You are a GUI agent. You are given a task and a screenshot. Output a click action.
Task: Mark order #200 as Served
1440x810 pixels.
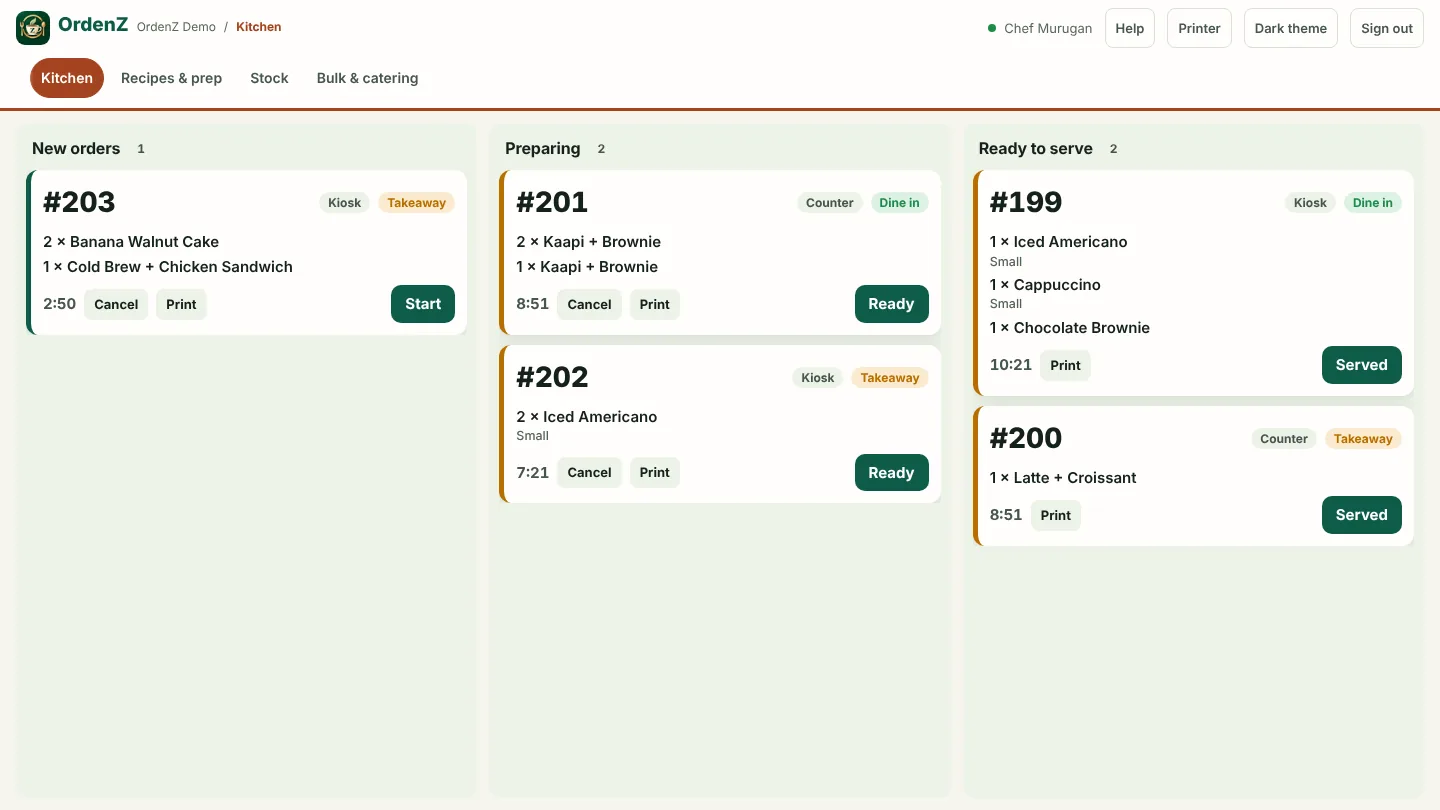coord(1361,515)
